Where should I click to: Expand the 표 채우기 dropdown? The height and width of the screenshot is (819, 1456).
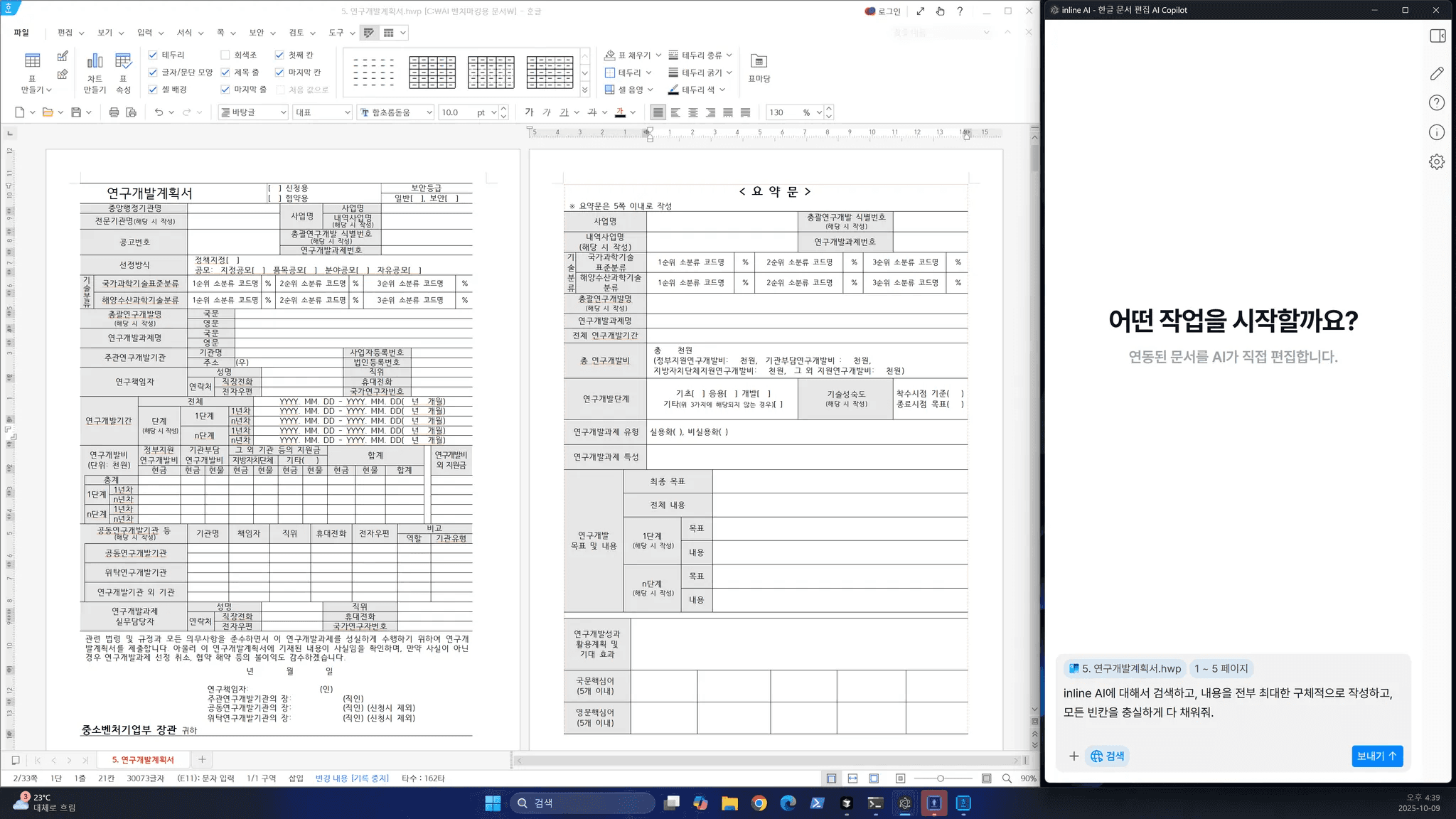pyautogui.click(x=658, y=55)
